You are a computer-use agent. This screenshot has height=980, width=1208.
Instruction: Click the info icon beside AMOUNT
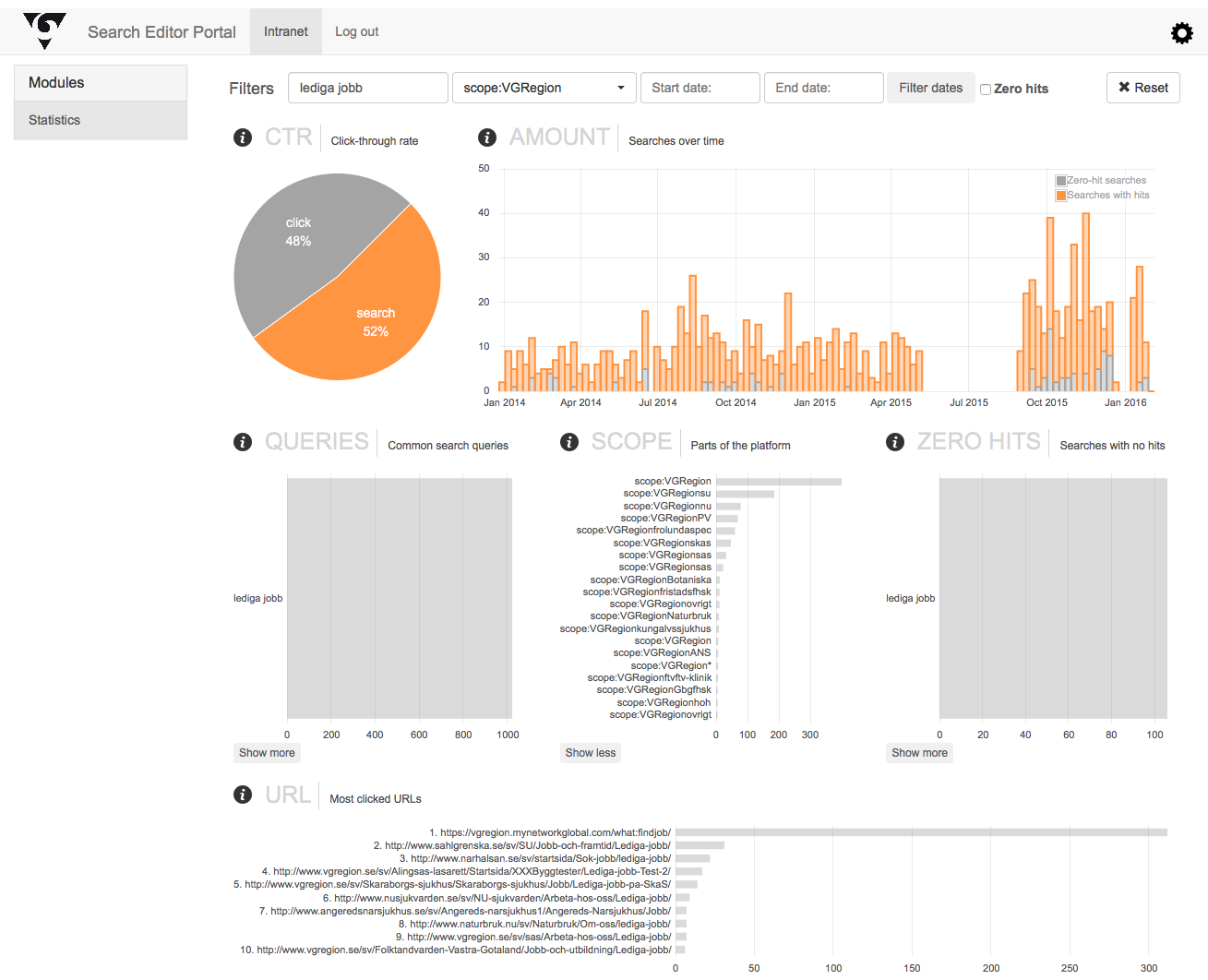487,137
